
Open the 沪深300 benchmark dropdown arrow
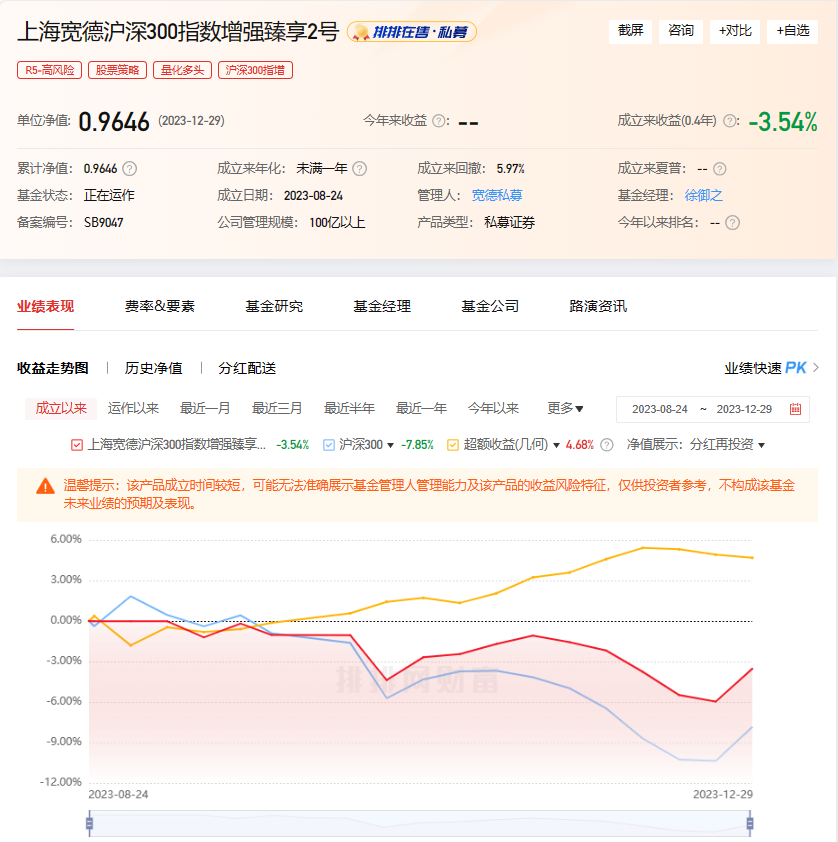(390, 446)
